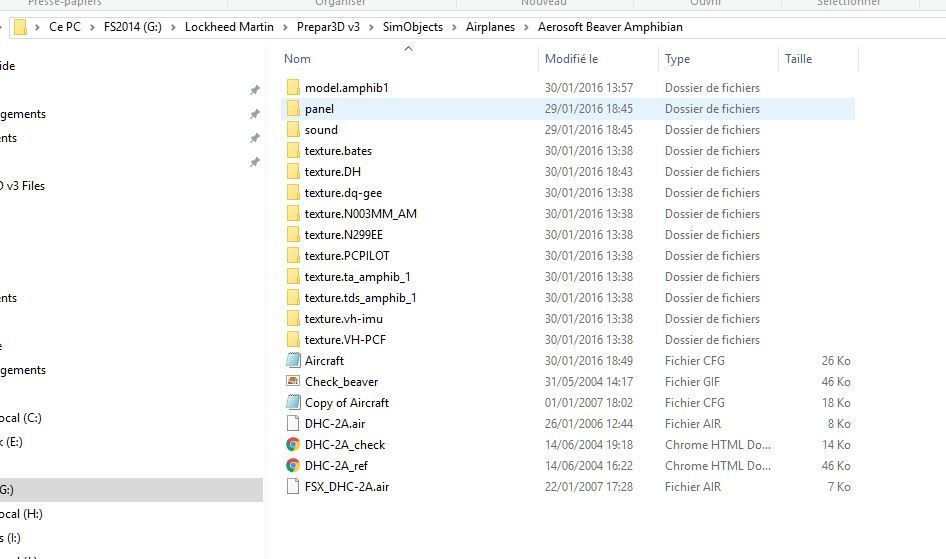Expand the chevron after SimObjects breadcrumb
946x559 pixels.
[x=454, y=27]
